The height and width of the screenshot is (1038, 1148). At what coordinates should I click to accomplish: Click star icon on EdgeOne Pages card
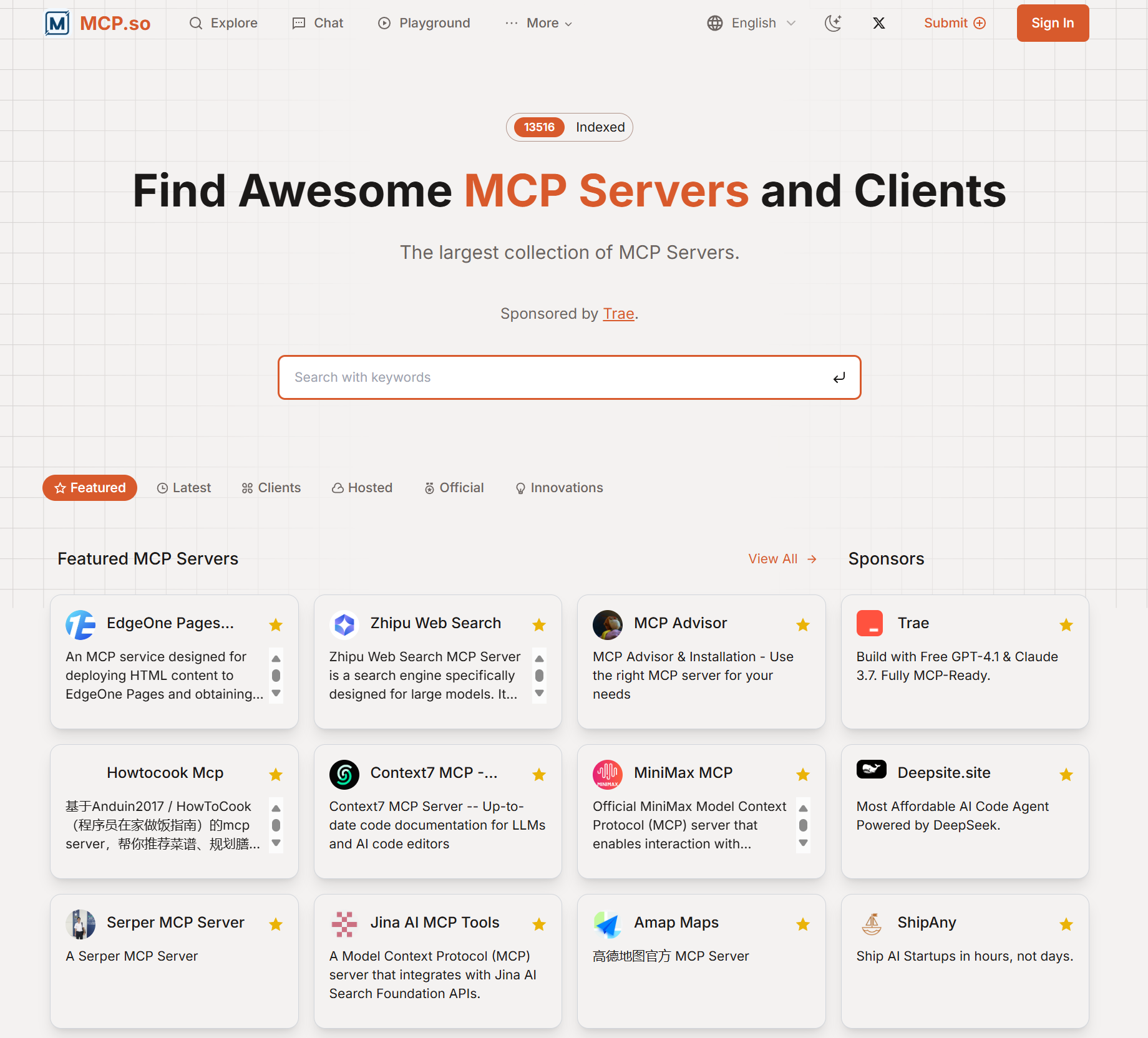[x=276, y=624]
